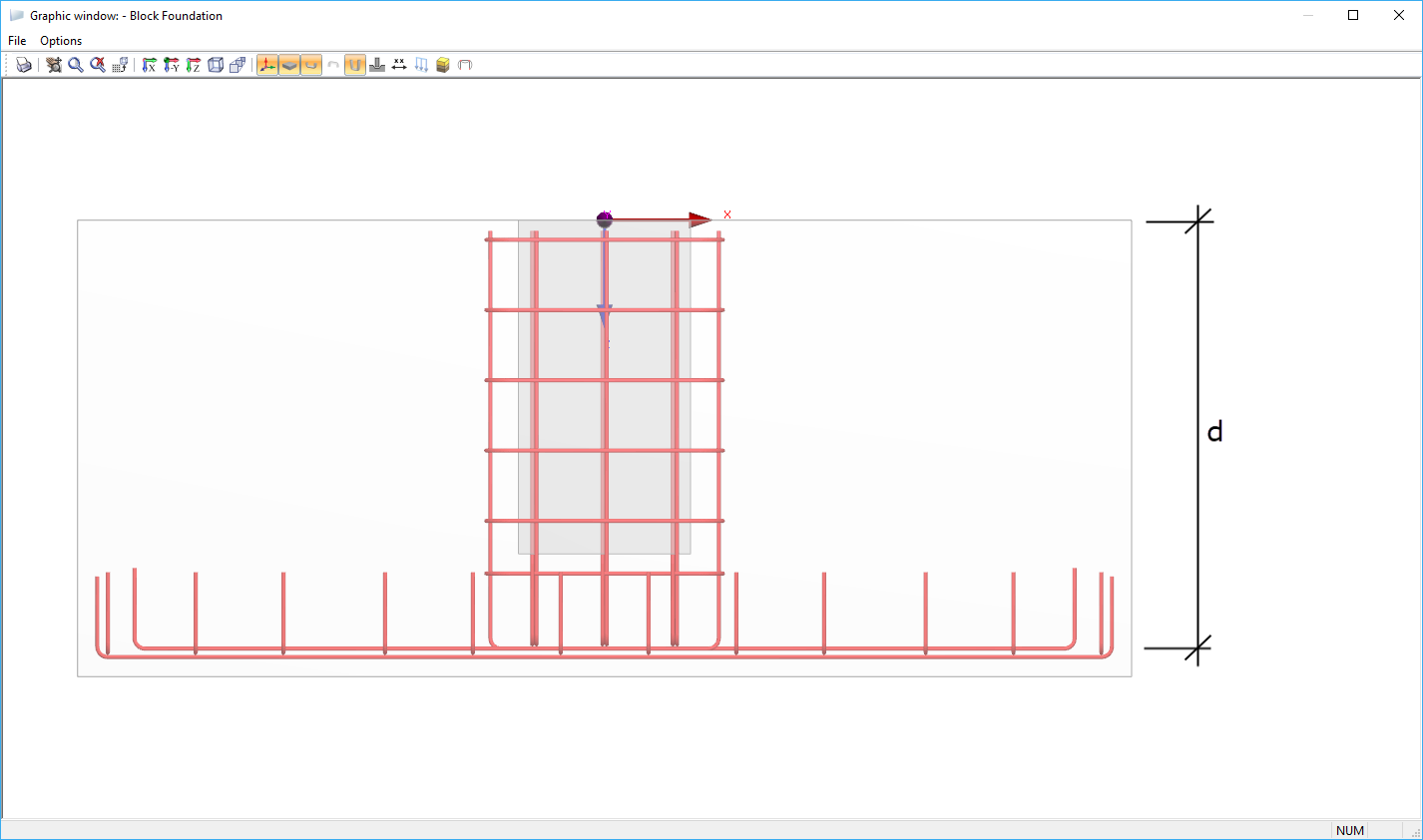The height and width of the screenshot is (840, 1423).
Task: Activate the grid settings icon
Action: point(120,64)
